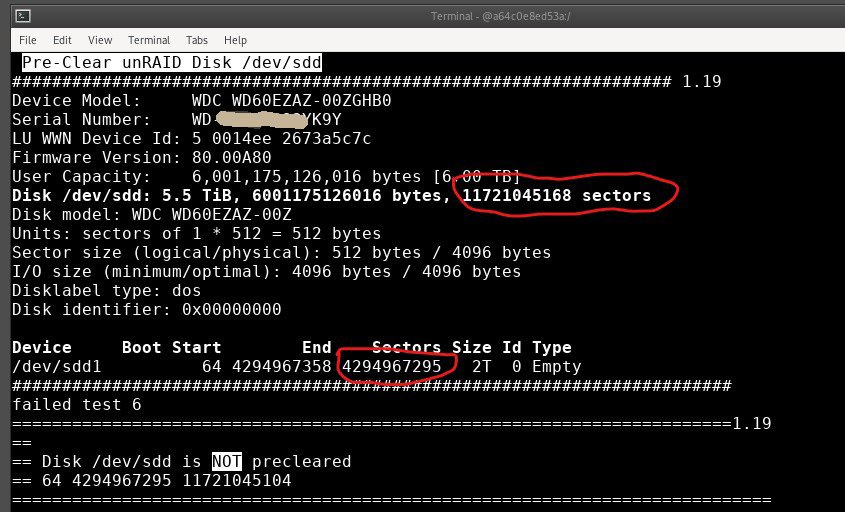
Task: Click the 'Boot Start' column header
Action: (171, 348)
